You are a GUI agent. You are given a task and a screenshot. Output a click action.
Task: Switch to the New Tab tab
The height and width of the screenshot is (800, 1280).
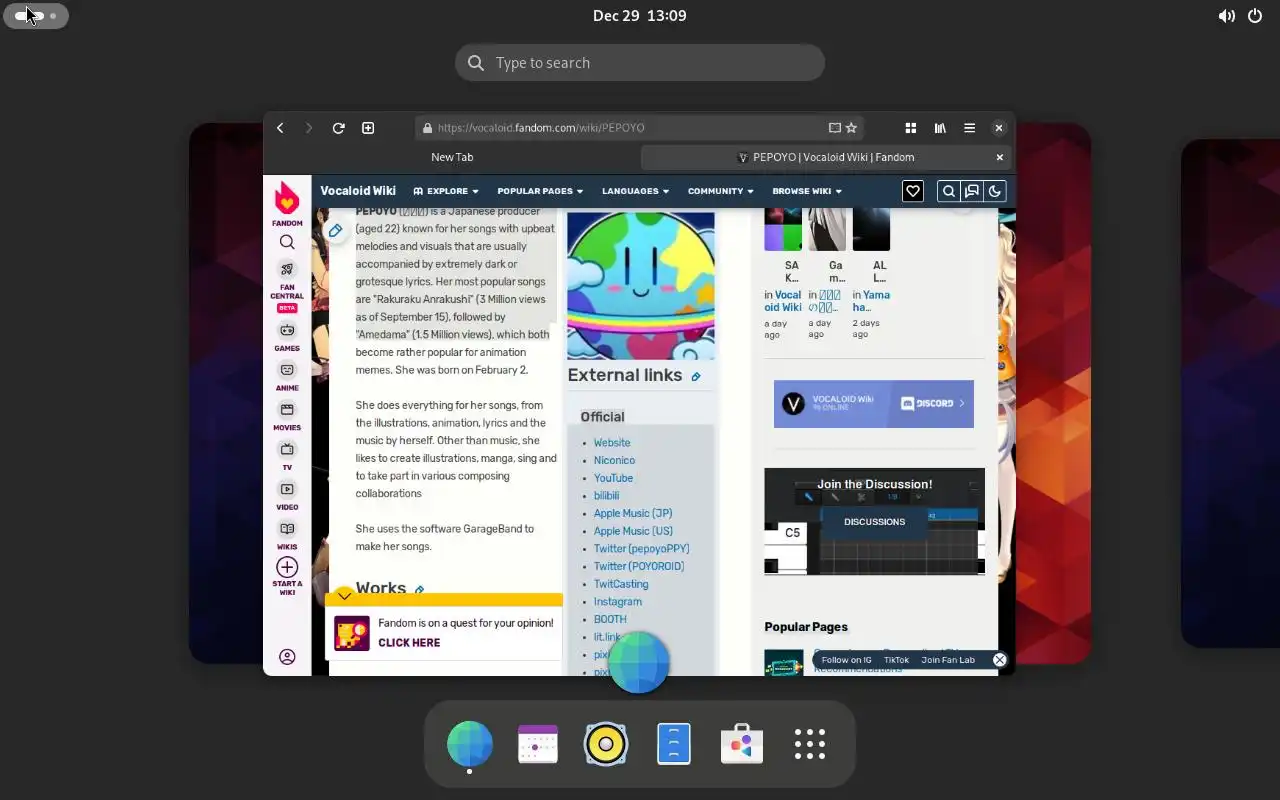click(x=452, y=157)
